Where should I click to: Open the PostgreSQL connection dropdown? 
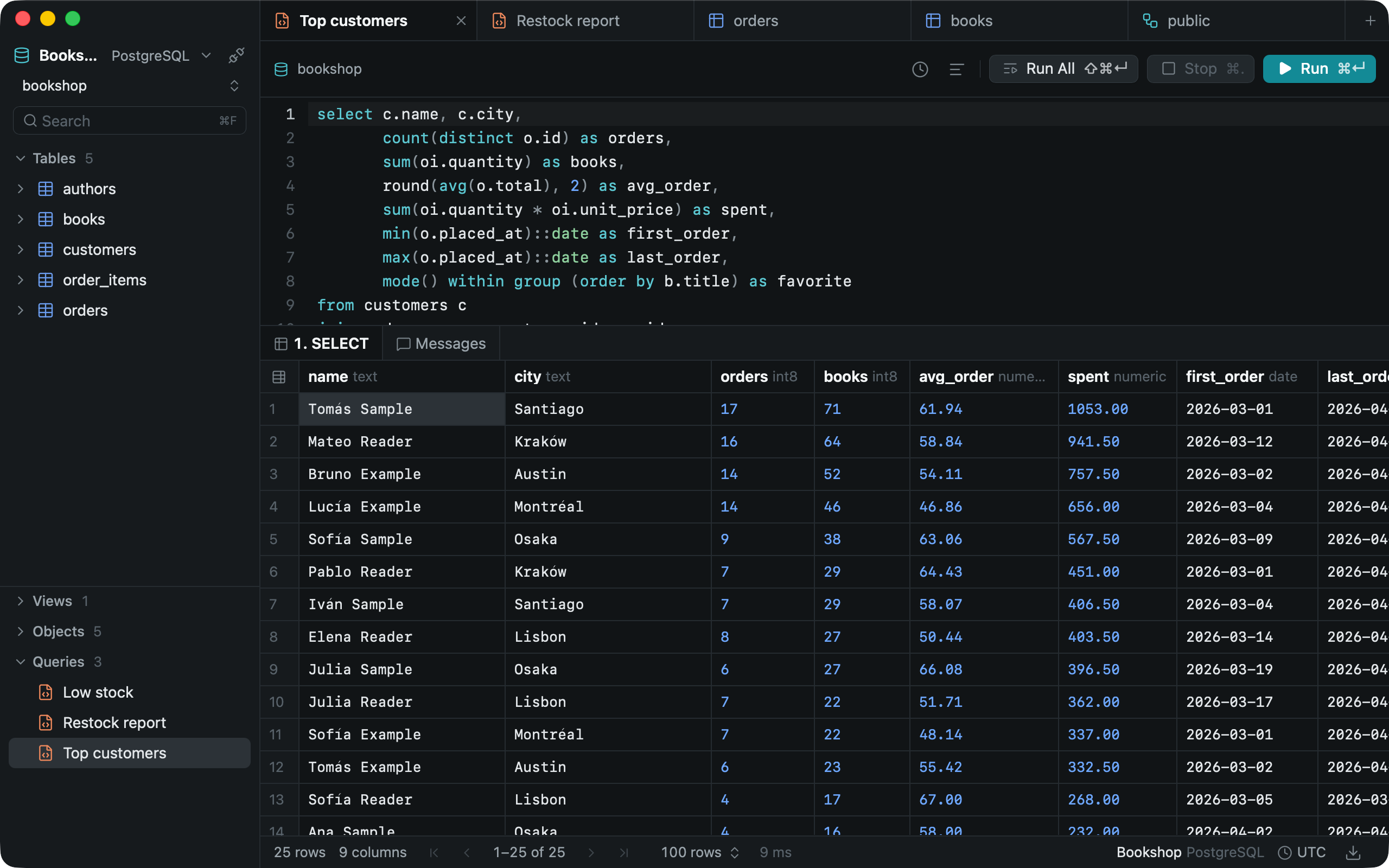pos(161,56)
